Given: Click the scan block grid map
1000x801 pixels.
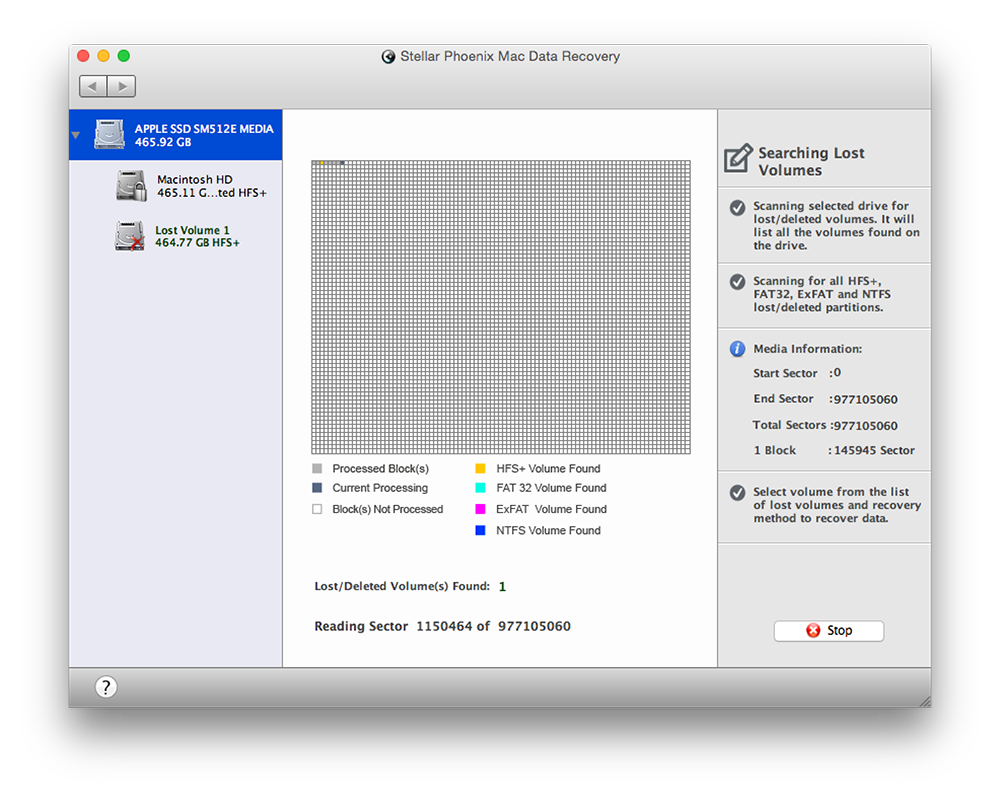Looking at the screenshot, I should click(500, 307).
